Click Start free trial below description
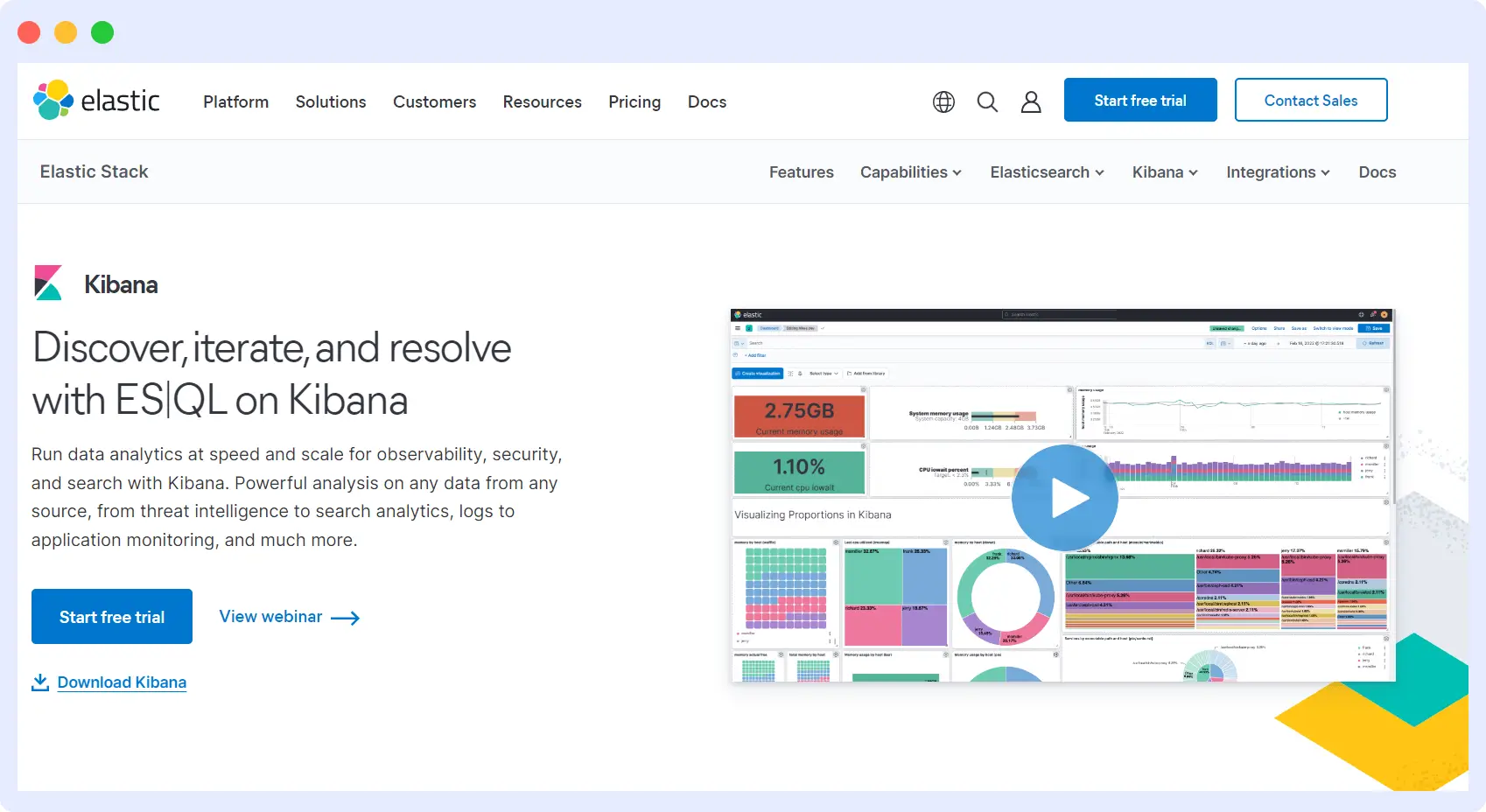This screenshot has width=1486, height=812. click(x=112, y=617)
